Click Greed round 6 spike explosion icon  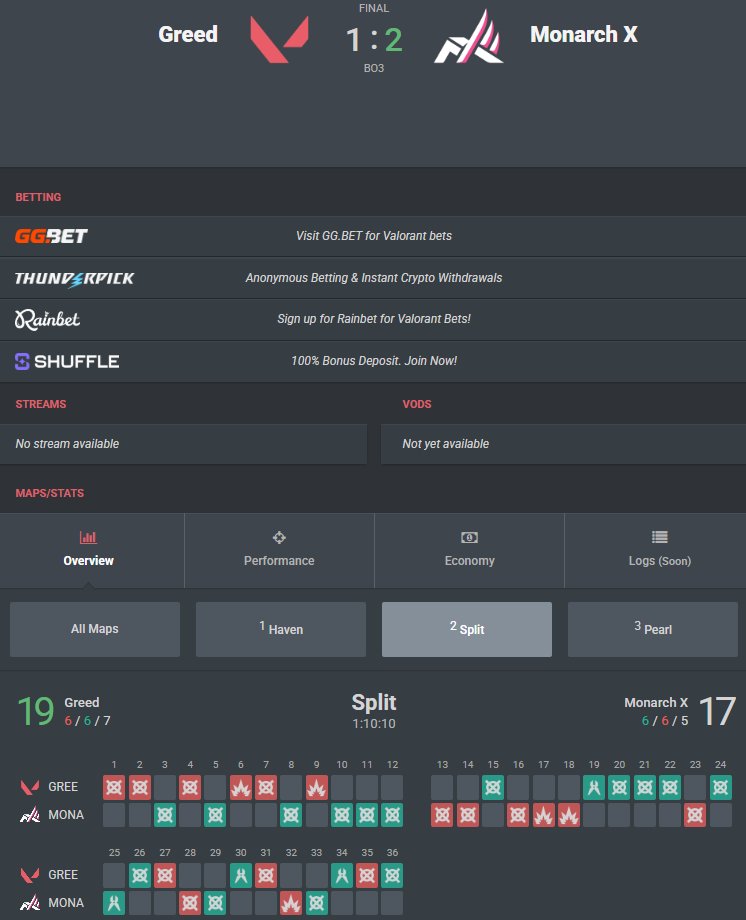[241, 787]
